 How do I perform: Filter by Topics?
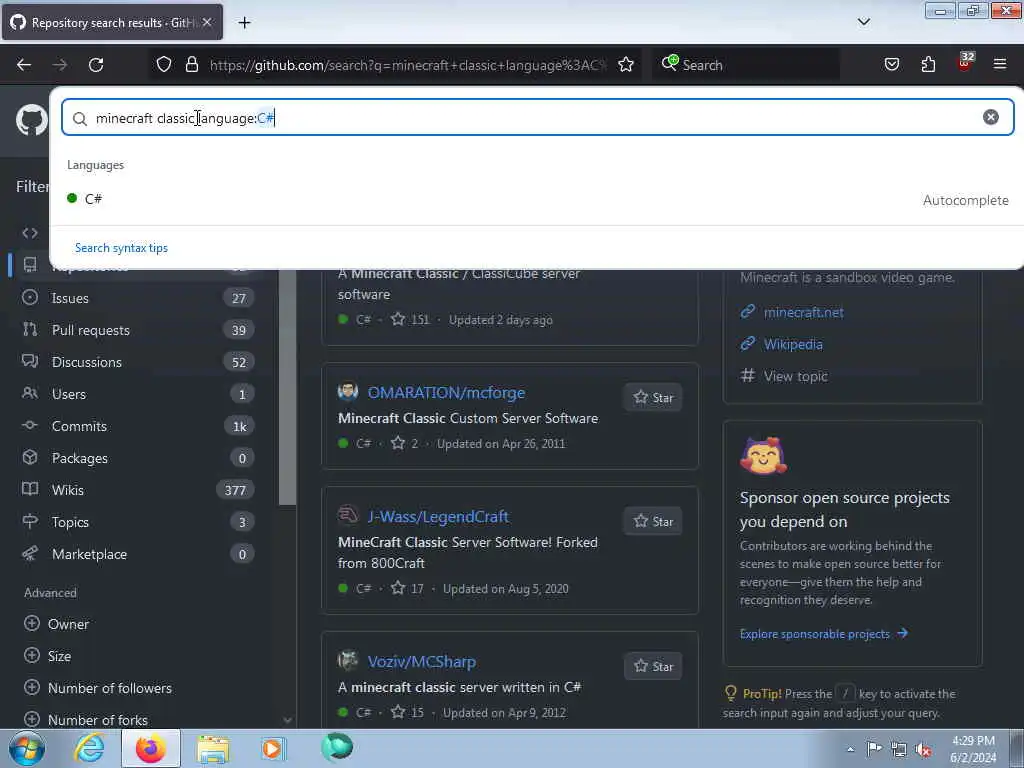[x=137, y=522]
